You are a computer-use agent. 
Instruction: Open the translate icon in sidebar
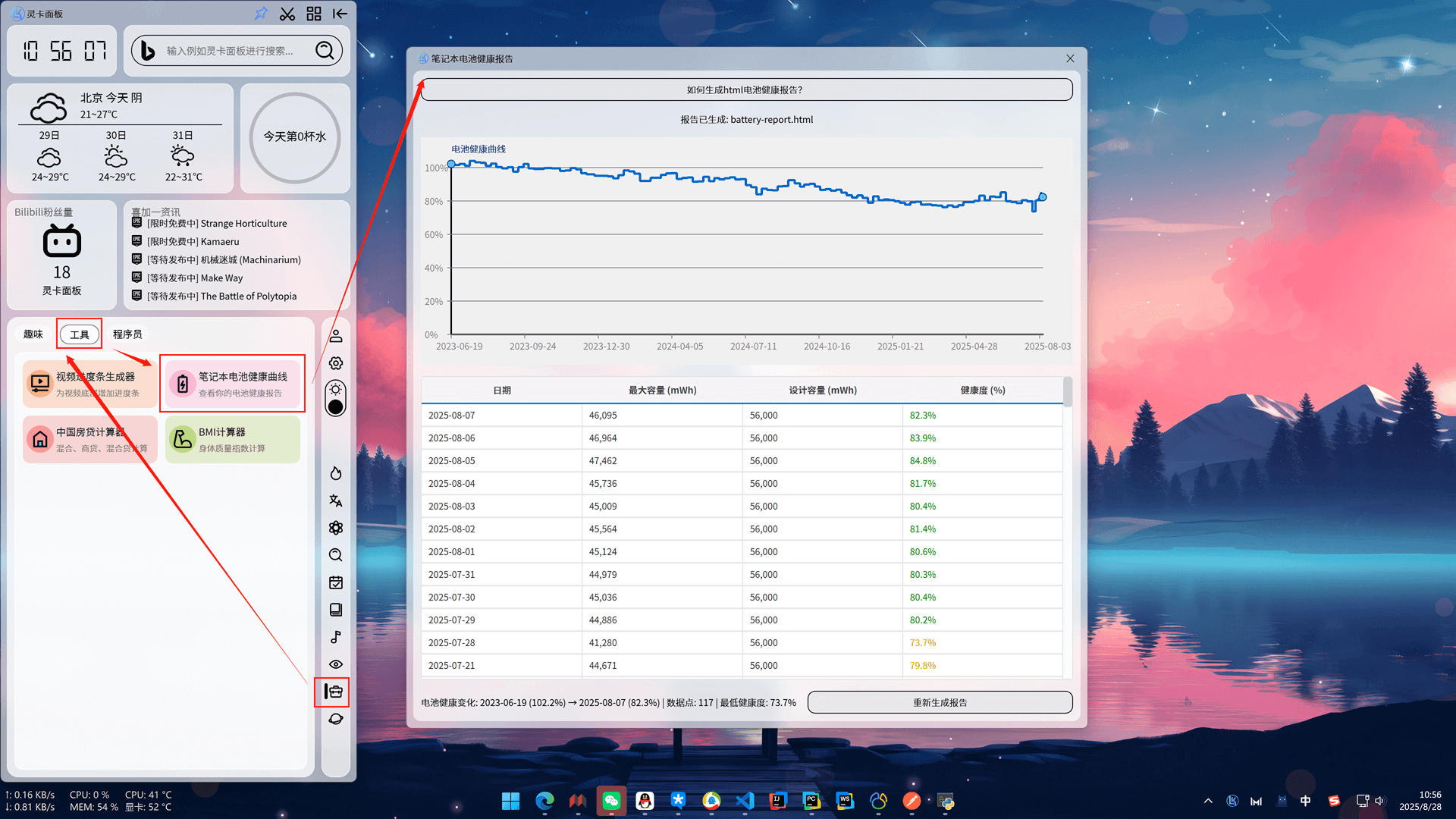click(x=336, y=500)
